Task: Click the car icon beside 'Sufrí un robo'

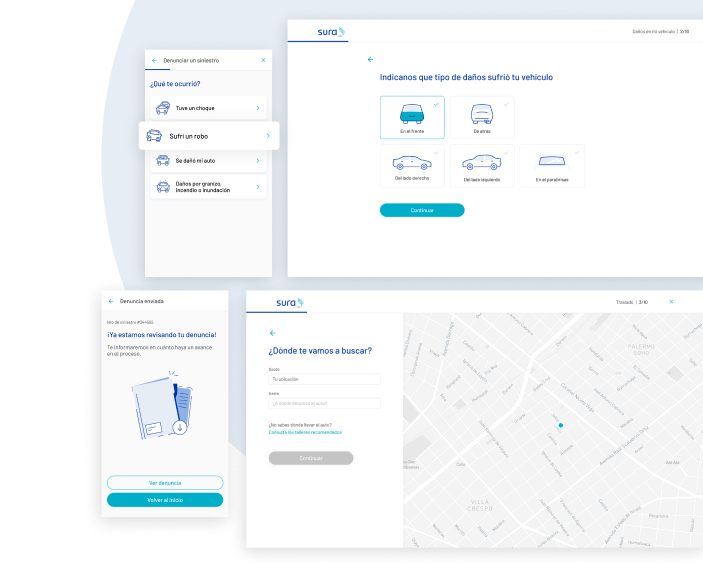Action: [x=154, y=136]
